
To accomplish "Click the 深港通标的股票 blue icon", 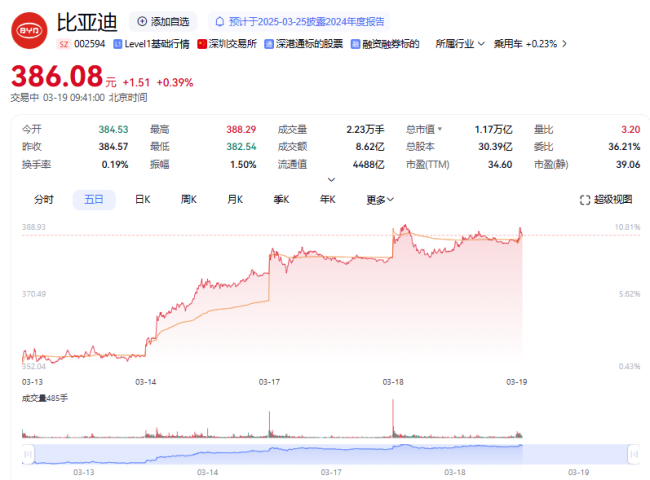I will [269, 44].
